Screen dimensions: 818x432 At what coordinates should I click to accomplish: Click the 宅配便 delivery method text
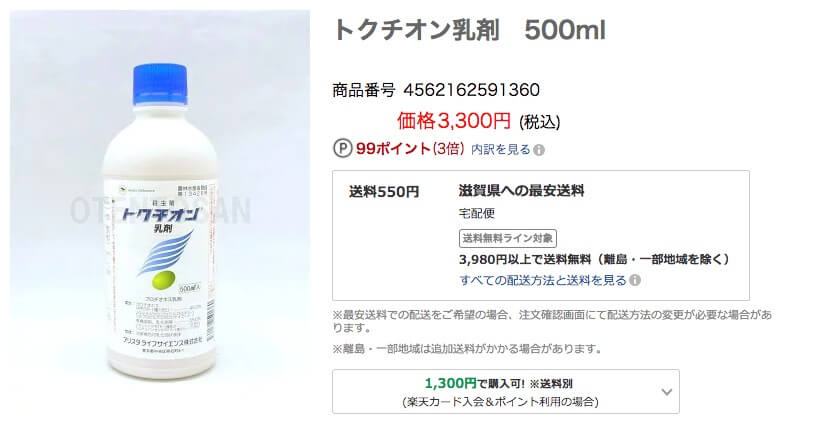[477, 213]
